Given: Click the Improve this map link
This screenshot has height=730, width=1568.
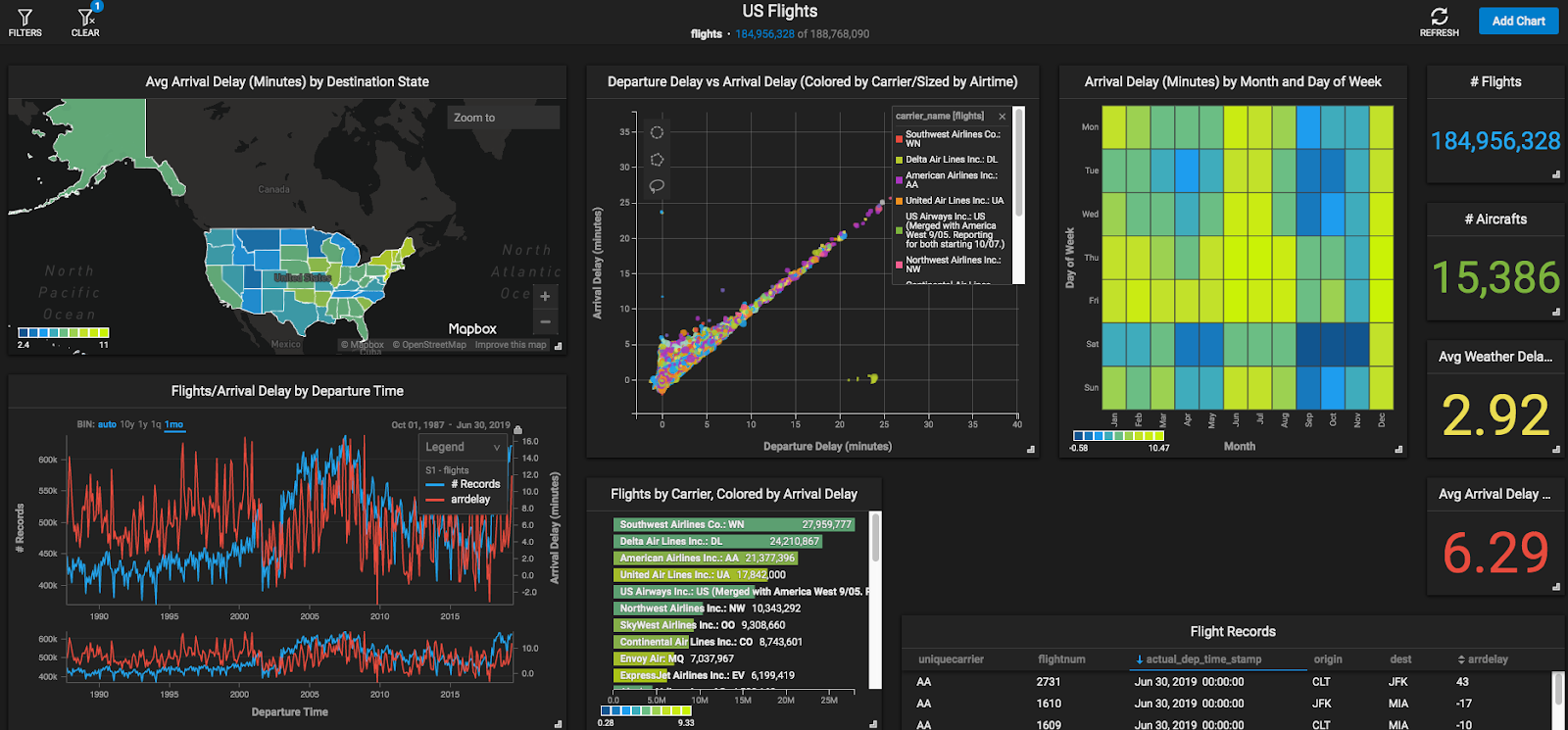Looking at the screenshot, I should click(x=511, y=345).
